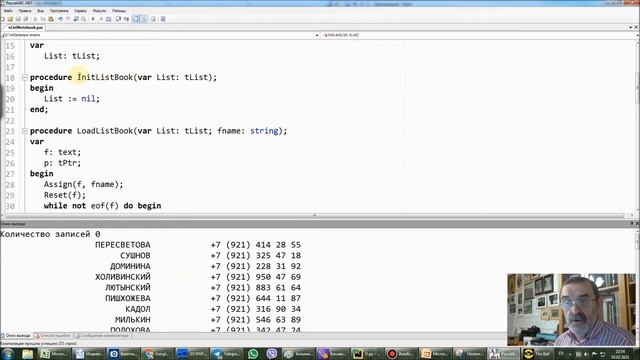Image resolution: width=640 pixels, height=360 pixels.
Task: Click the Paste toolbar icon
Action: (51, 19)
